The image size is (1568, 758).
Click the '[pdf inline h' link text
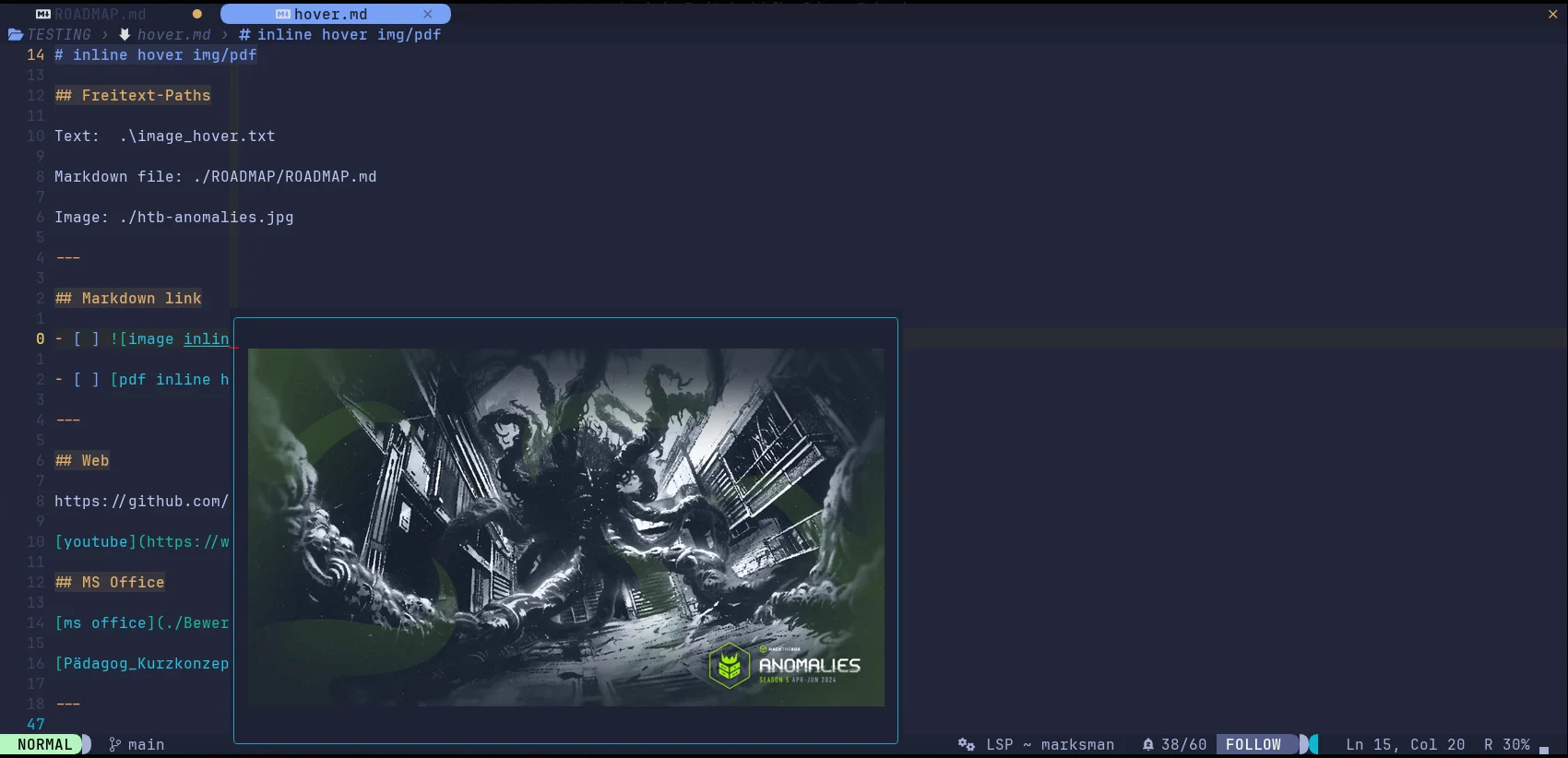[x=170, y=379]
